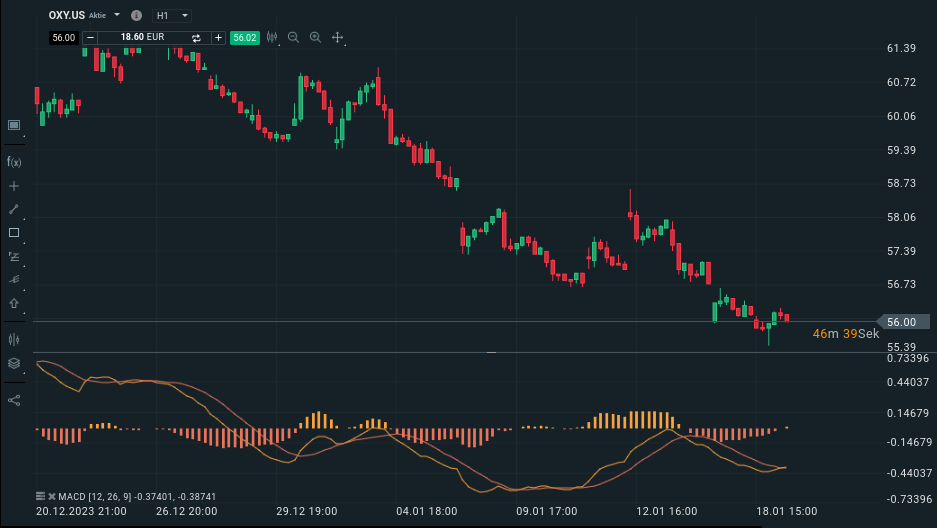Click the 60.72 price axis label
937x528 pixels.
pyautogui.click(x=901, y=82)
